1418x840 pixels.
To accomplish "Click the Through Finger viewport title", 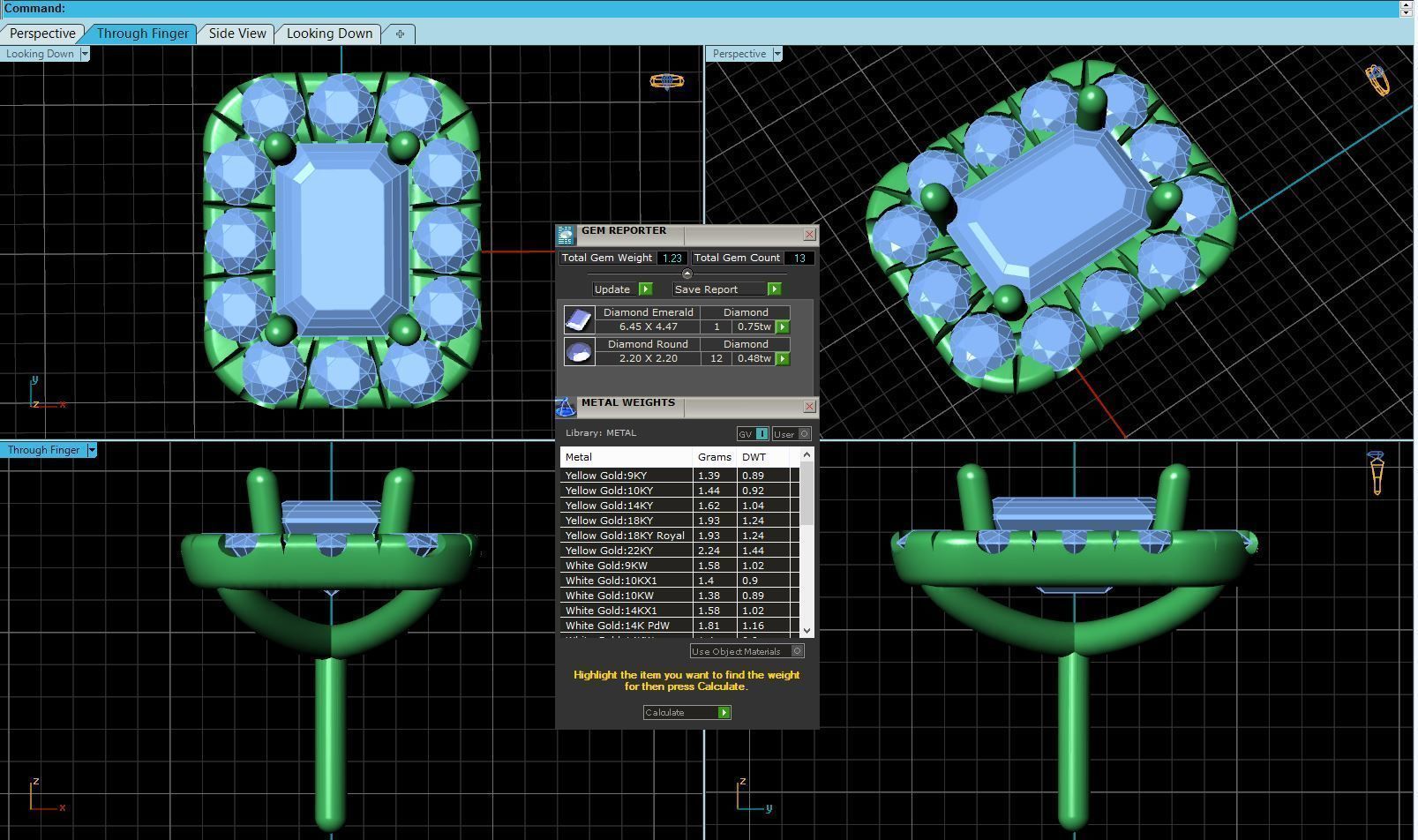I will 44,450.
